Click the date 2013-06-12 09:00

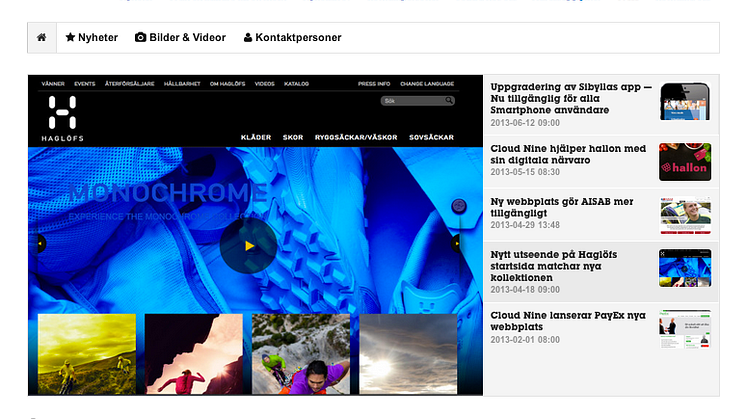tap(525, 123)
